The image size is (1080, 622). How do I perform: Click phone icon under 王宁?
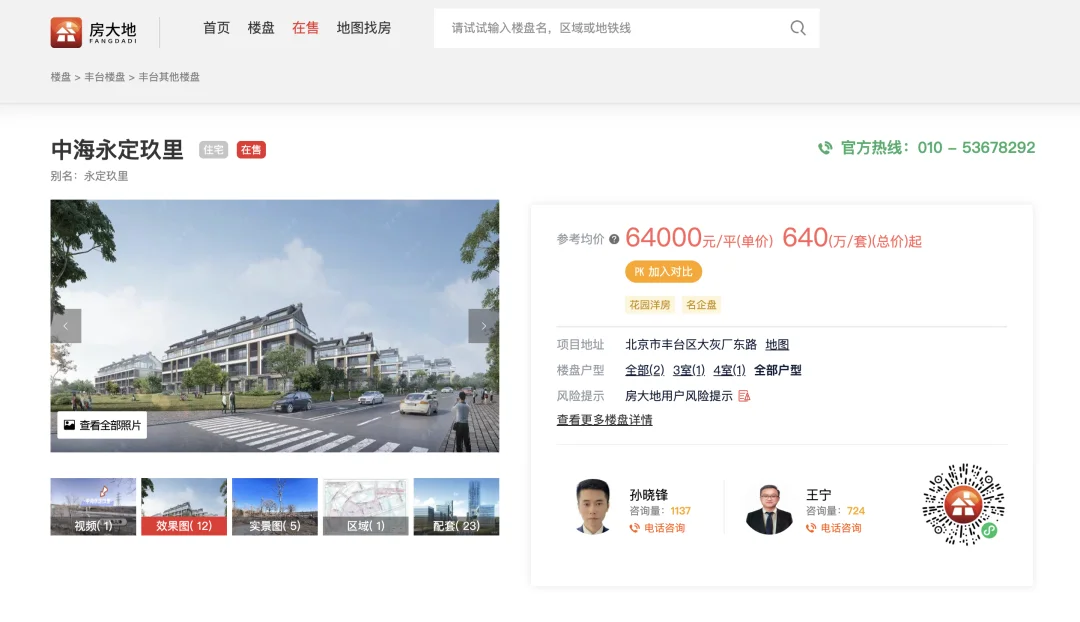coord(811,528)
